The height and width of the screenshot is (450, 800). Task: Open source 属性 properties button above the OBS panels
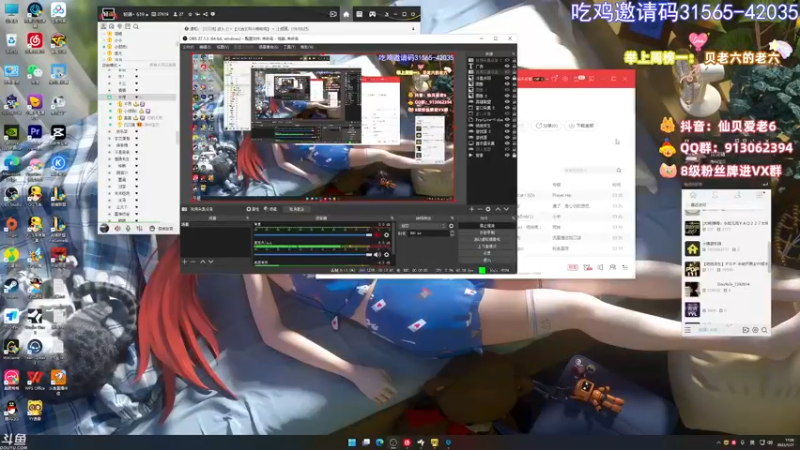pos(253,209)
